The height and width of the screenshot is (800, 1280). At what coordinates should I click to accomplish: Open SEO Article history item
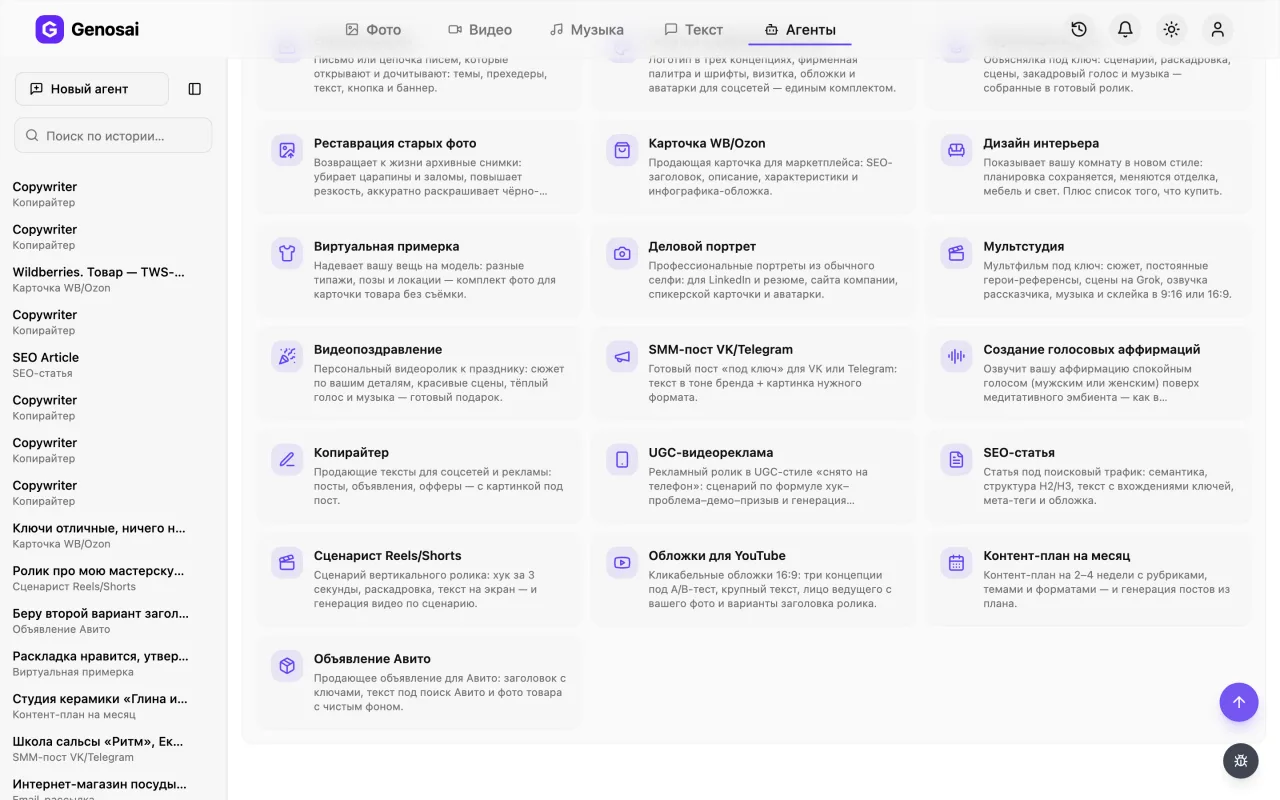100,364
